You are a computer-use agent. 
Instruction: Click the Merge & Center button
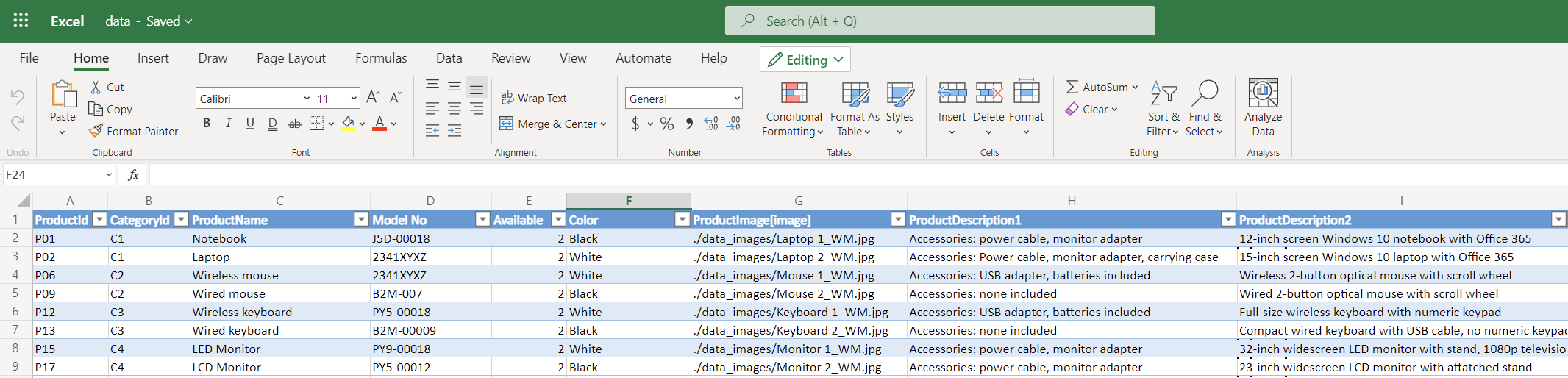coord(548,124)
